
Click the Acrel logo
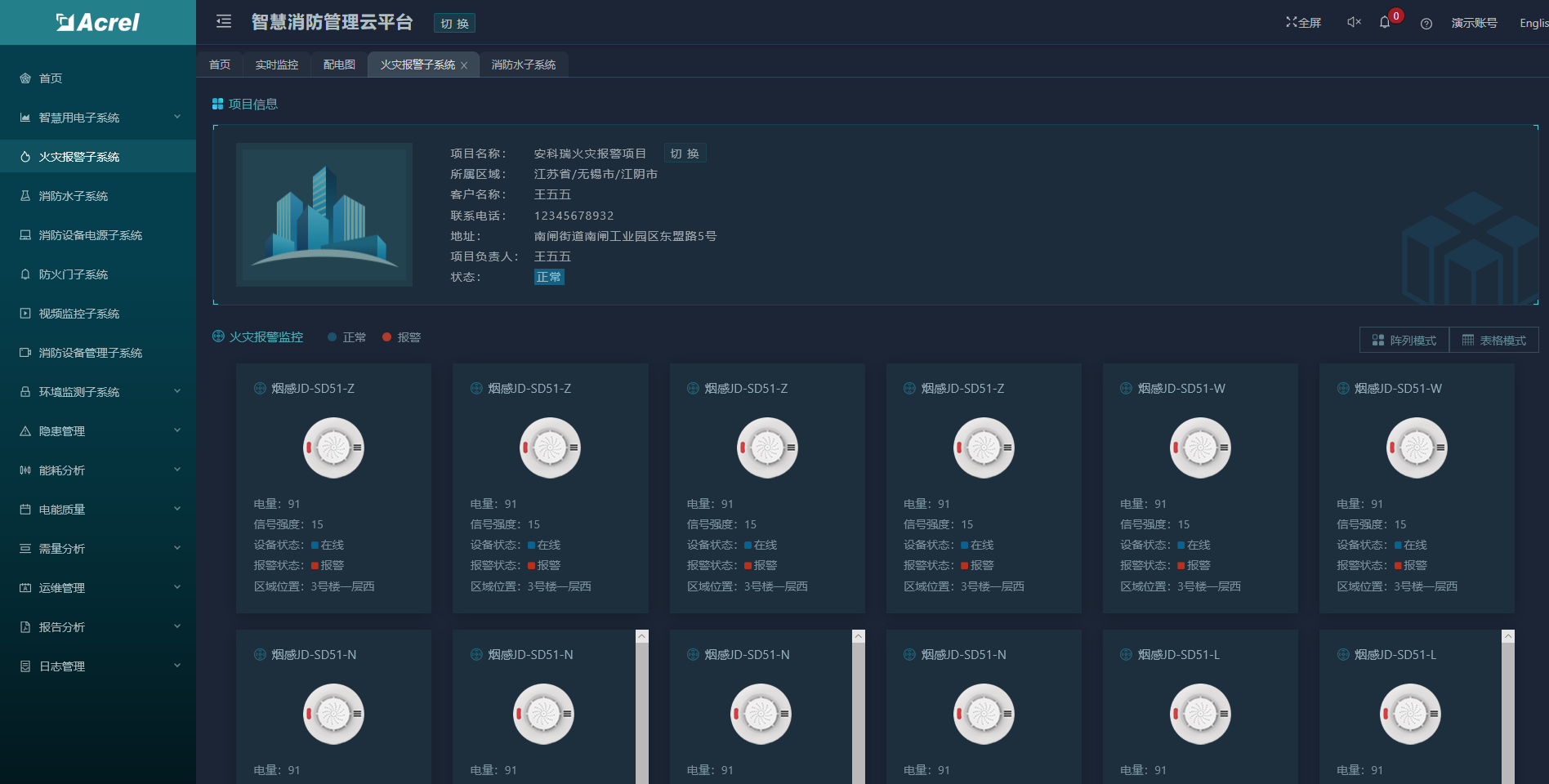pos(98,21)
